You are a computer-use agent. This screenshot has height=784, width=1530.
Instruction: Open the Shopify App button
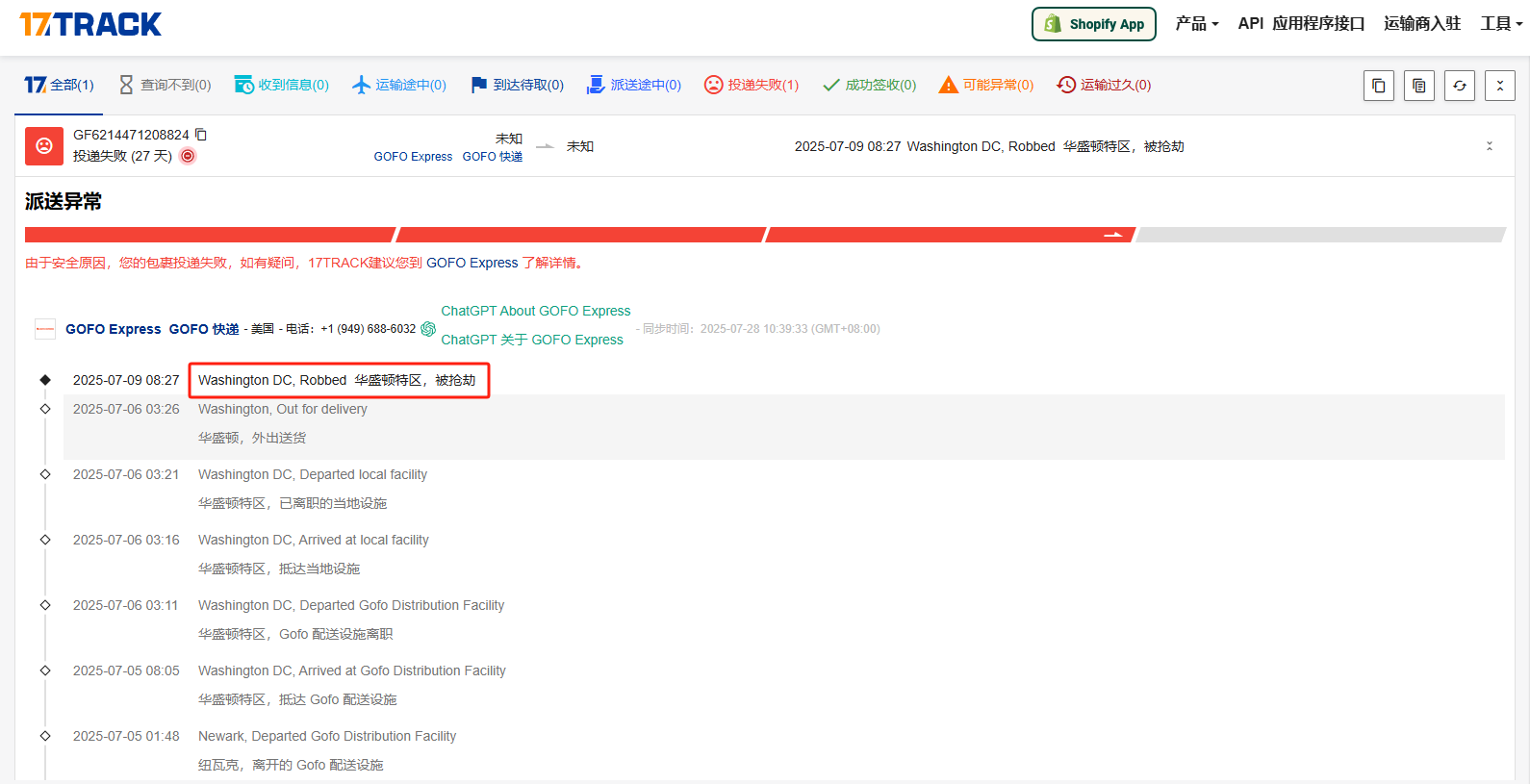[1094, 24]
